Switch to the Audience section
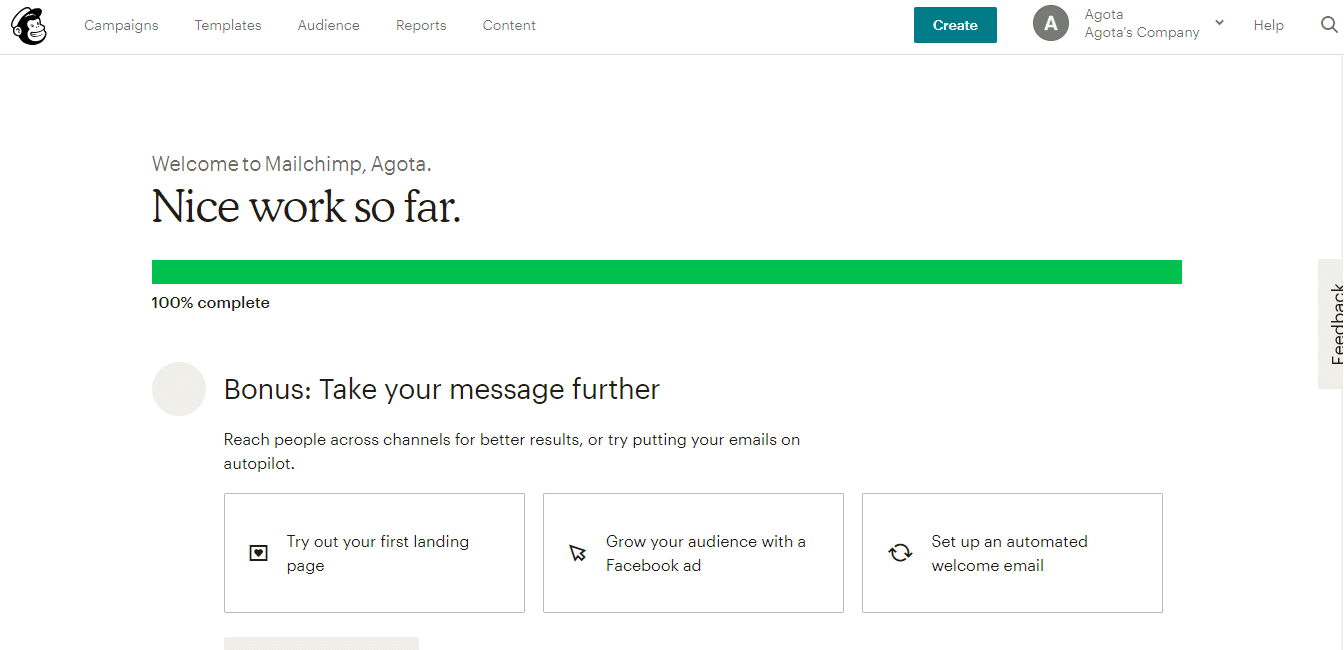The image size is (1344, 650). (x=328, y=25)
